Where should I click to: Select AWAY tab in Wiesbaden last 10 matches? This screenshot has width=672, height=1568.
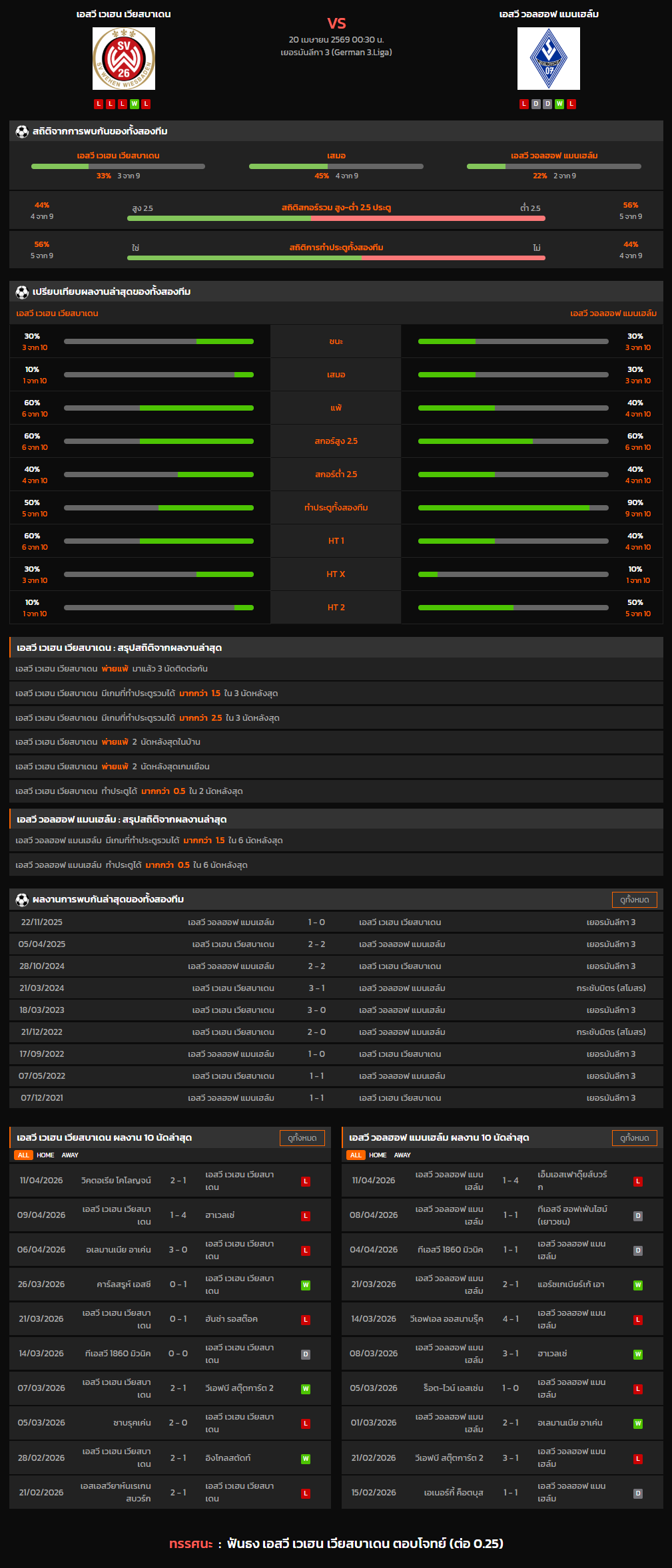tap(70, 1155)
